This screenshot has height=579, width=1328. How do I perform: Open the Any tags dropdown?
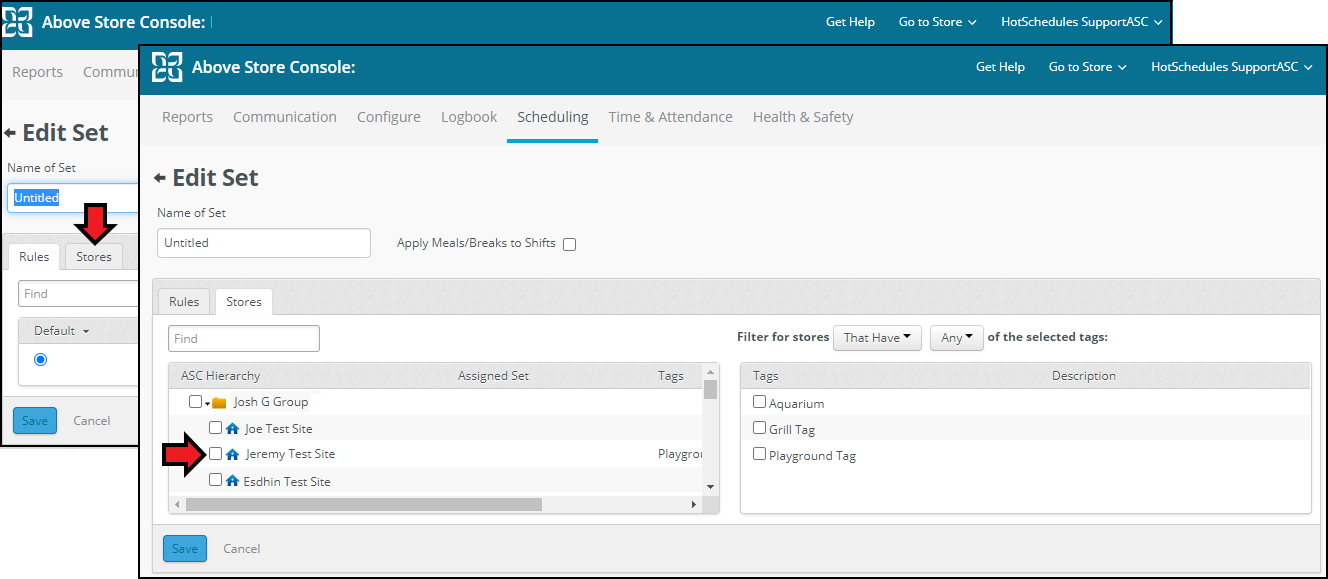(x=956, y=338)
